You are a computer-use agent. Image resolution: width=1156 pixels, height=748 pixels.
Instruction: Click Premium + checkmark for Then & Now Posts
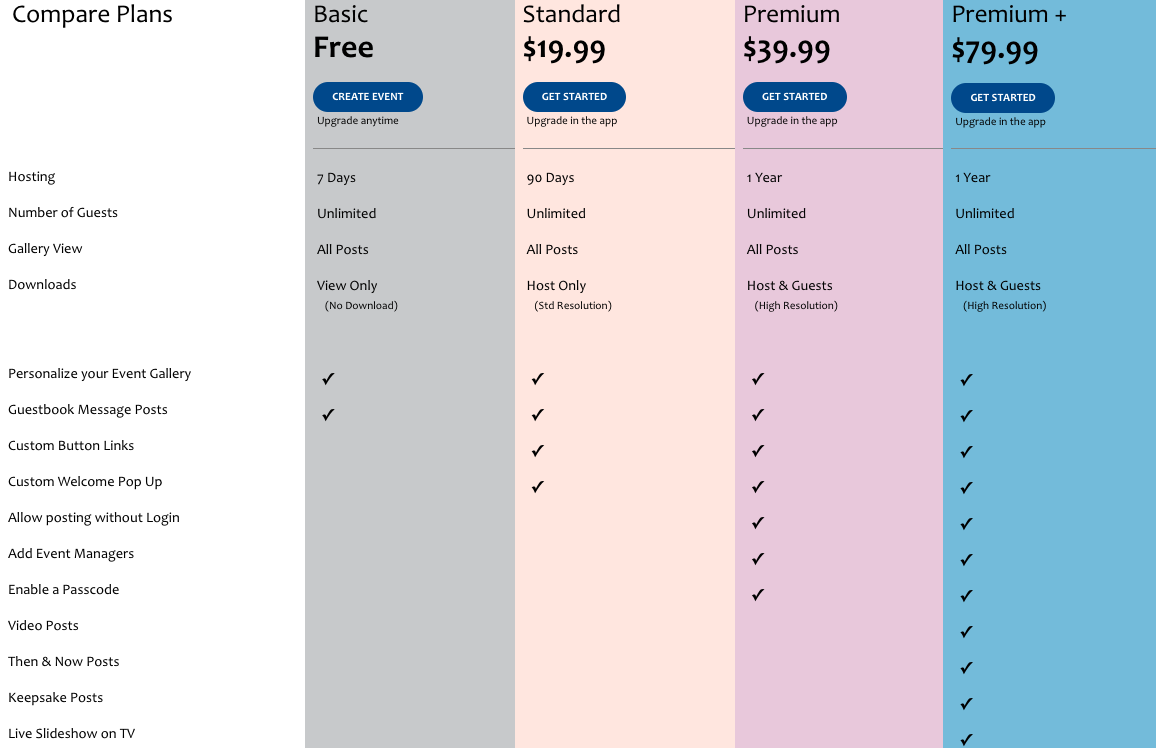967,668
